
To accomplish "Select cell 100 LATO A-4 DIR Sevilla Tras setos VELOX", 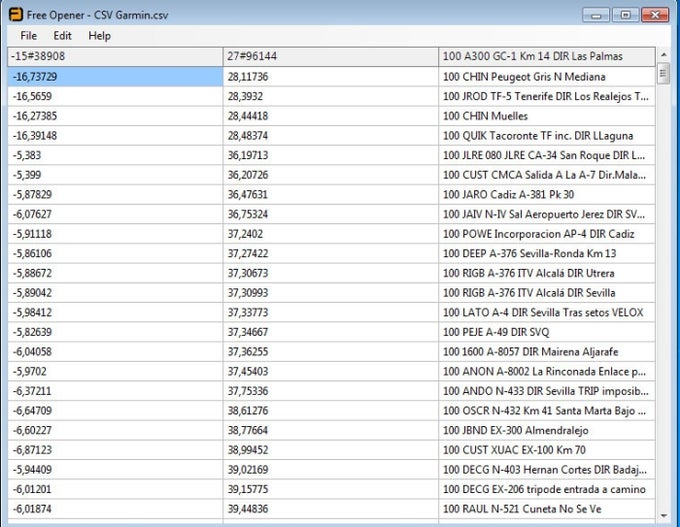I will 547,313.
